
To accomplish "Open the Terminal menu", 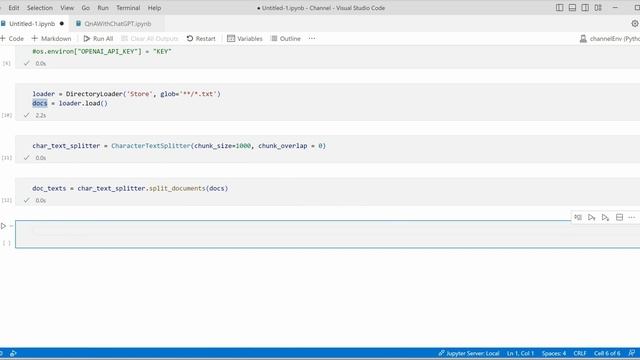I will coord(128,8).
